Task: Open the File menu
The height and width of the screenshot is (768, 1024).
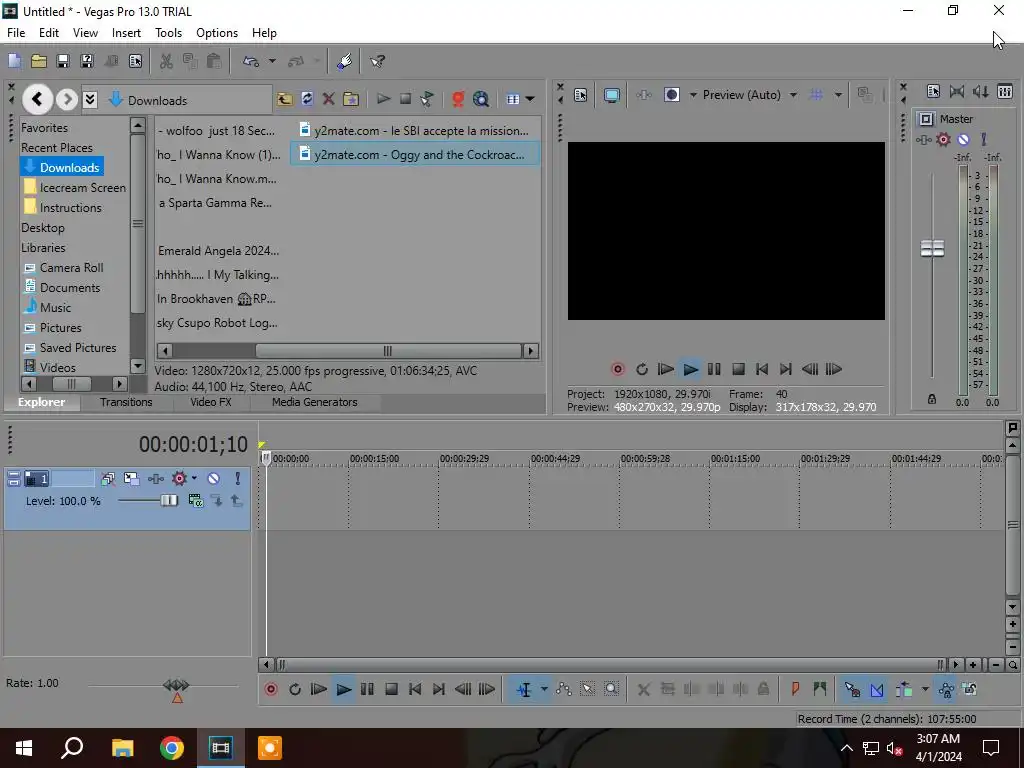Action: tap(16, 33)
